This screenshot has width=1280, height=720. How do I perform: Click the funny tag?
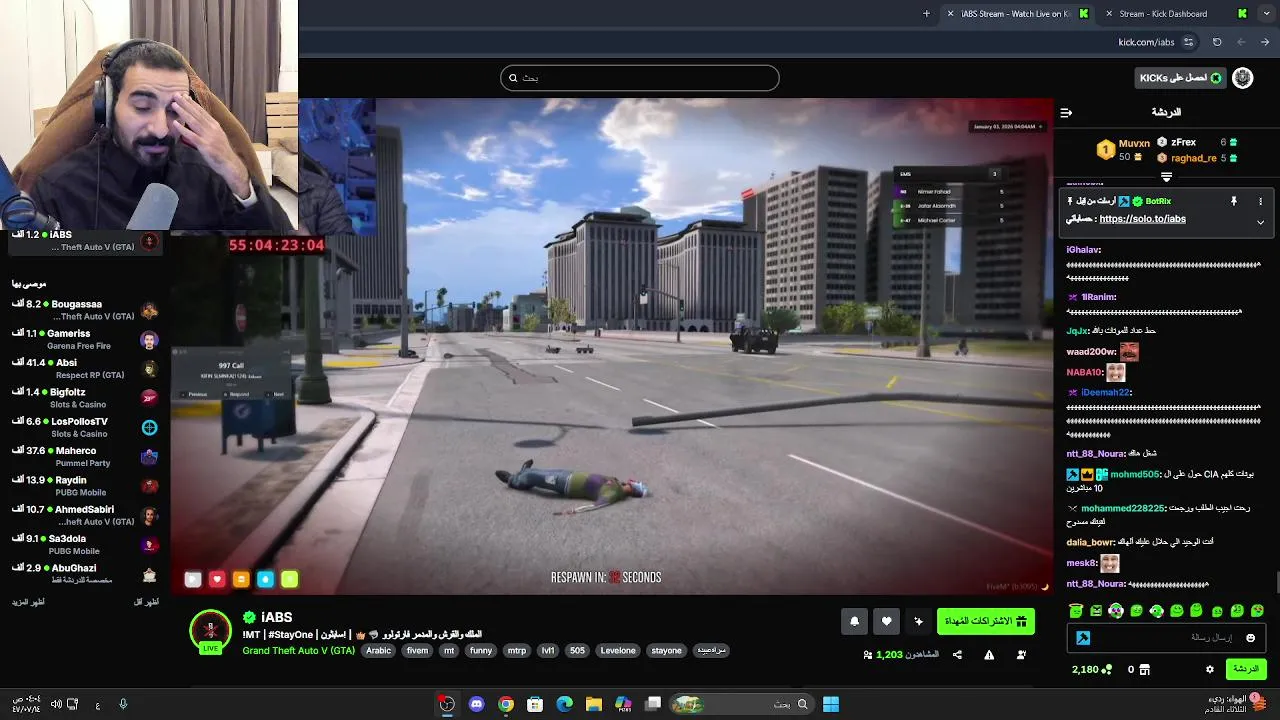point(481,651)
